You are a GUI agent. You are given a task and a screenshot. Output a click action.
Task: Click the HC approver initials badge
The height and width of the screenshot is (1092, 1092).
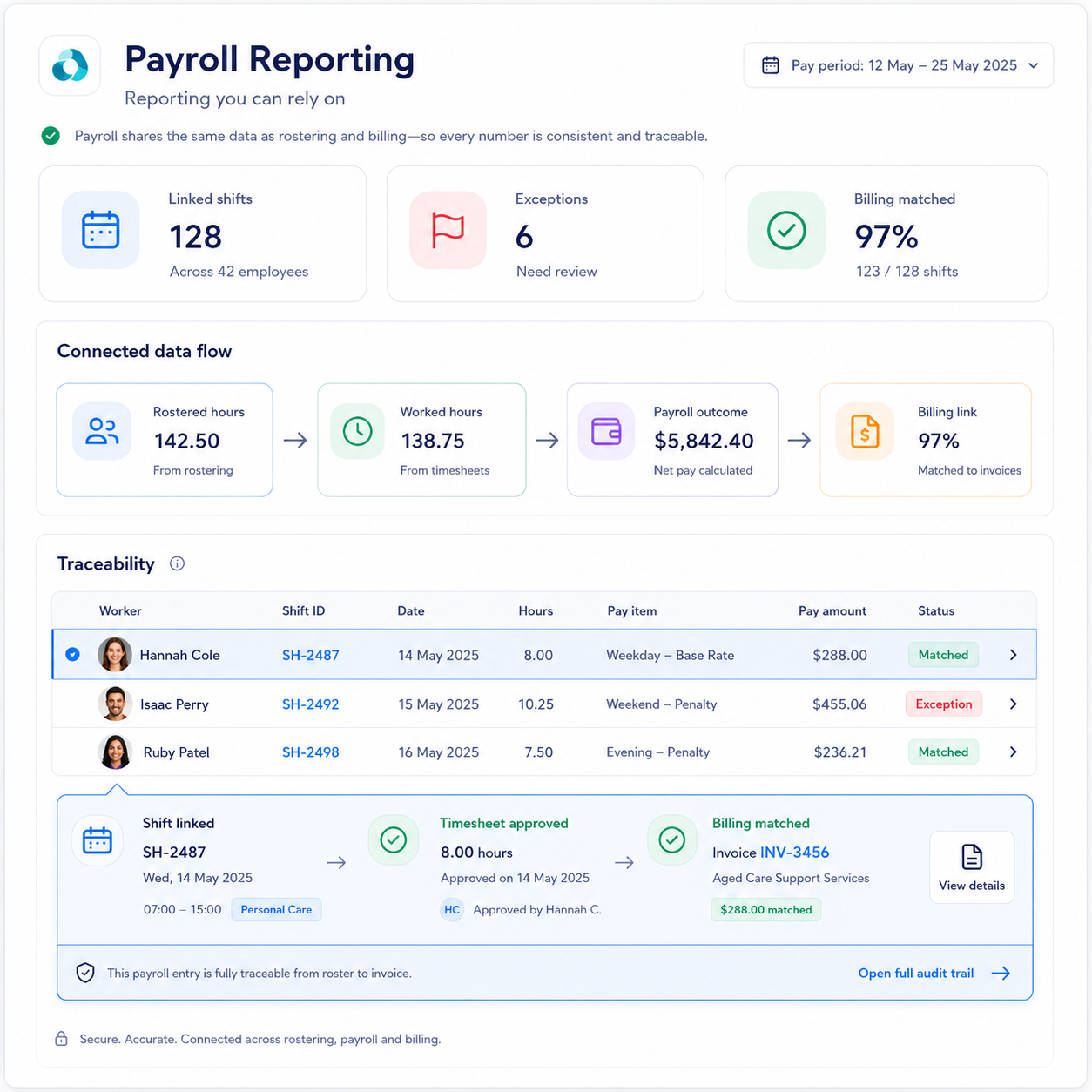(x=452, y=909)
